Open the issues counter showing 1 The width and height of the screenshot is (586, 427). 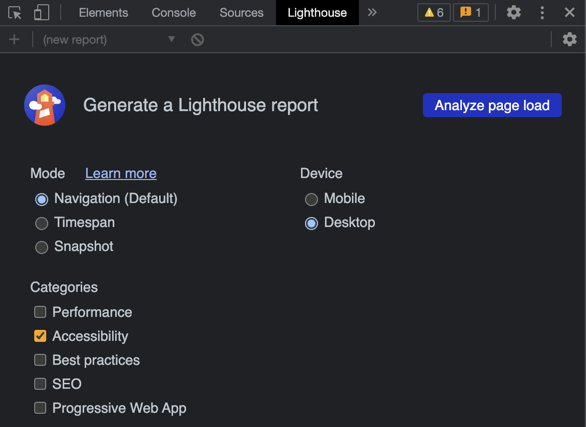[471, 13]
